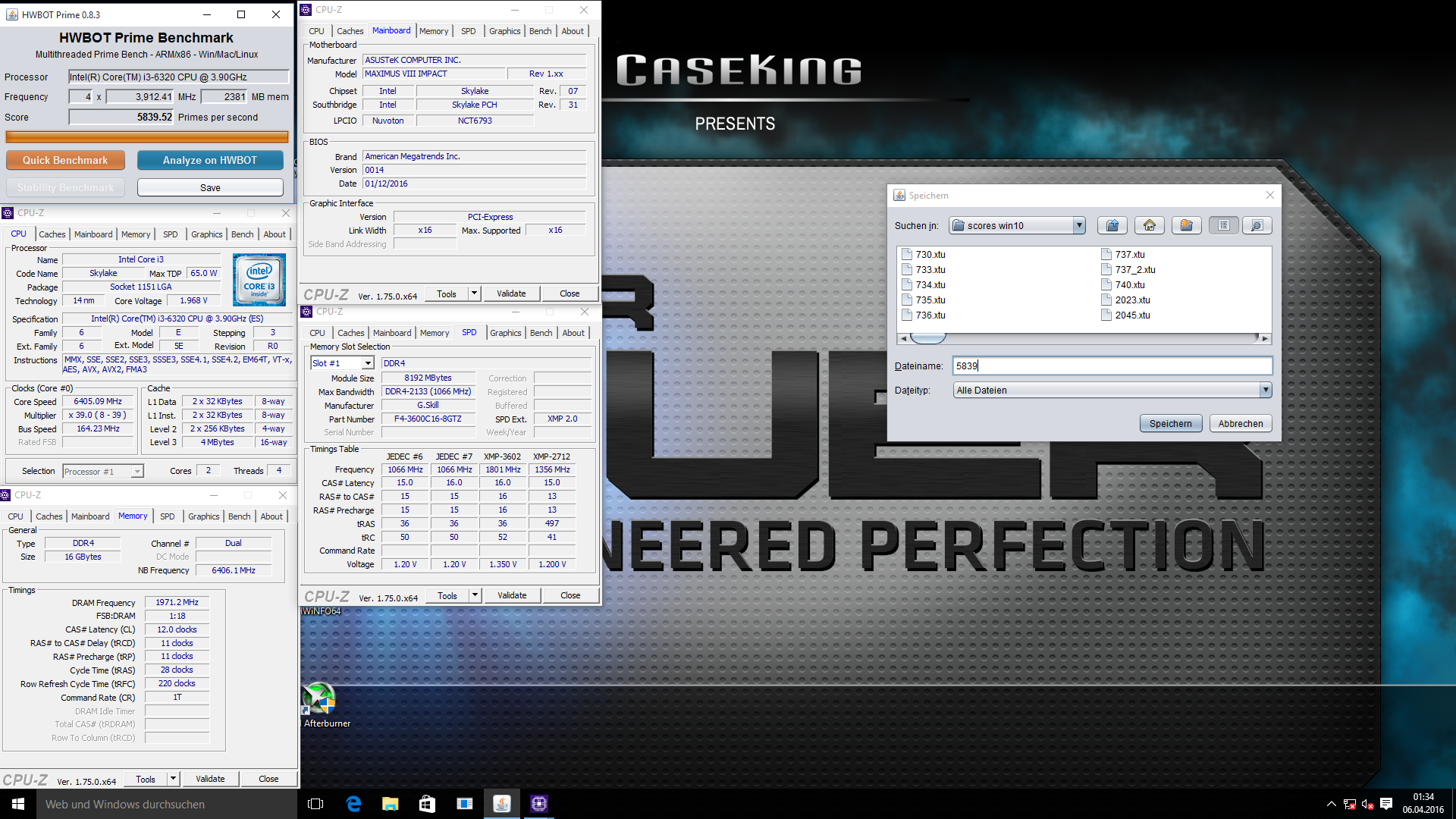1456x819 pixels.
Task: Click the orange HWBOT benchmark progress bar
Action: [147, 137]
